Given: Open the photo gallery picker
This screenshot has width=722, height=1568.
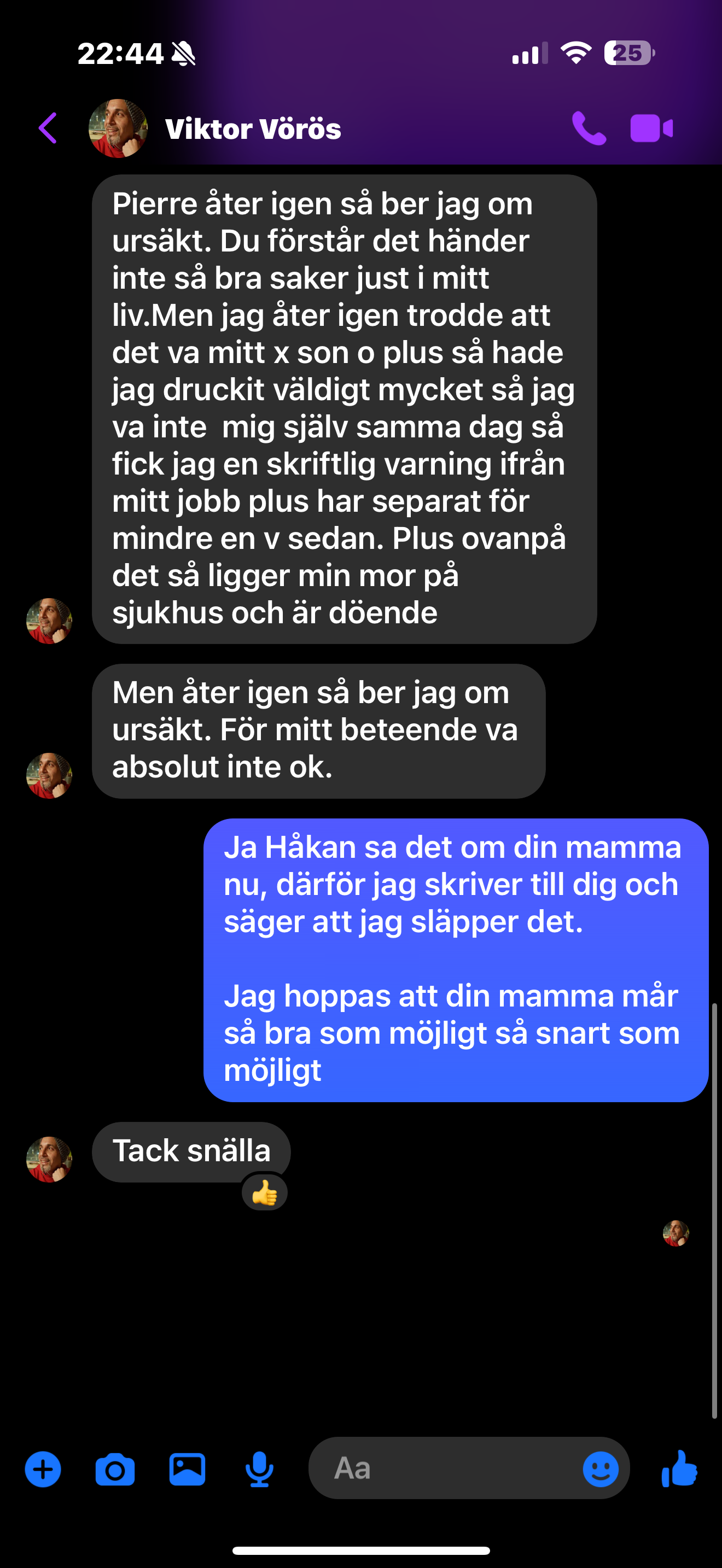Looking at the screenshot, I should tap(187, 1470).
